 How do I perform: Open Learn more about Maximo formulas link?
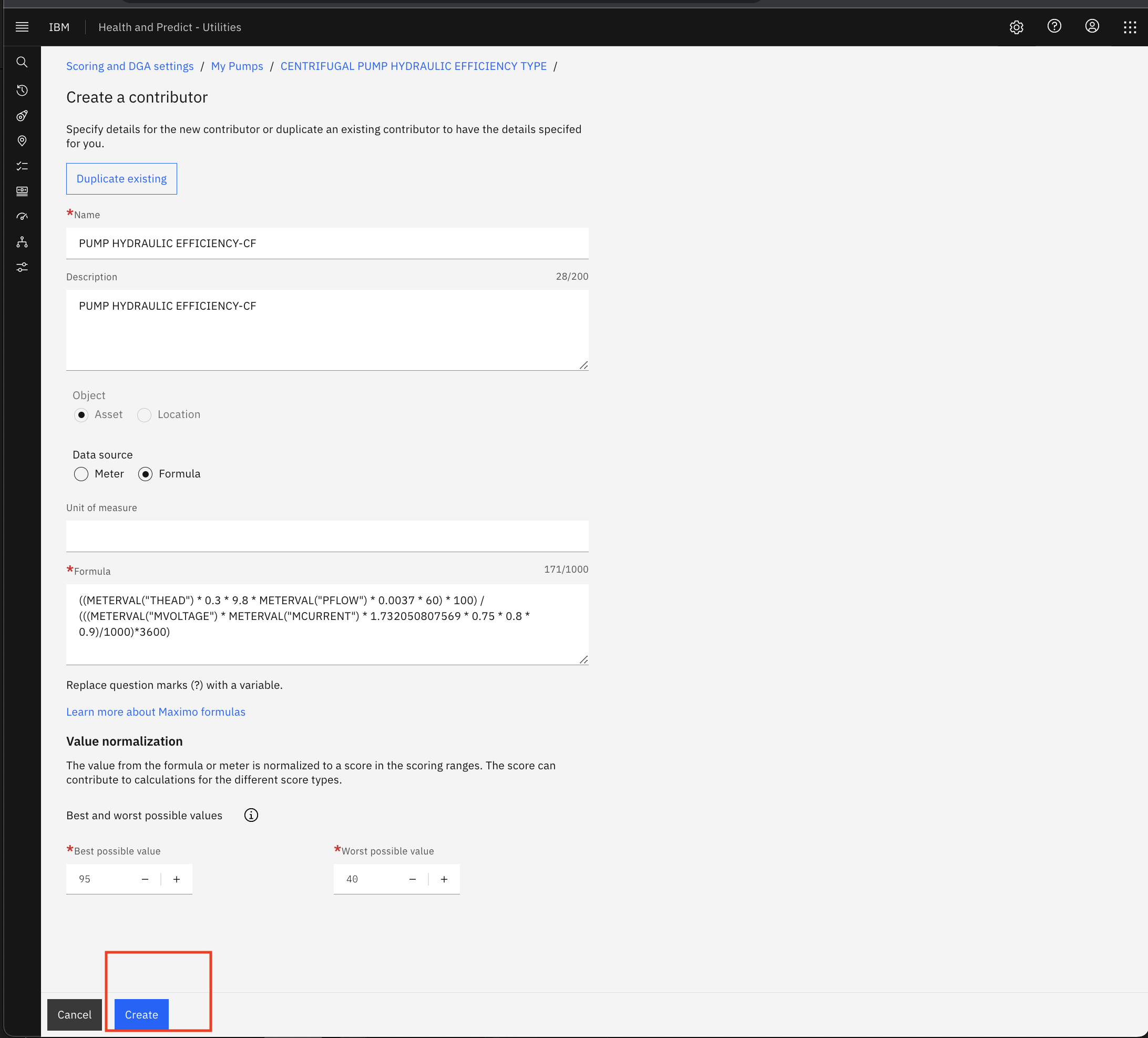[x=156, y=711]
